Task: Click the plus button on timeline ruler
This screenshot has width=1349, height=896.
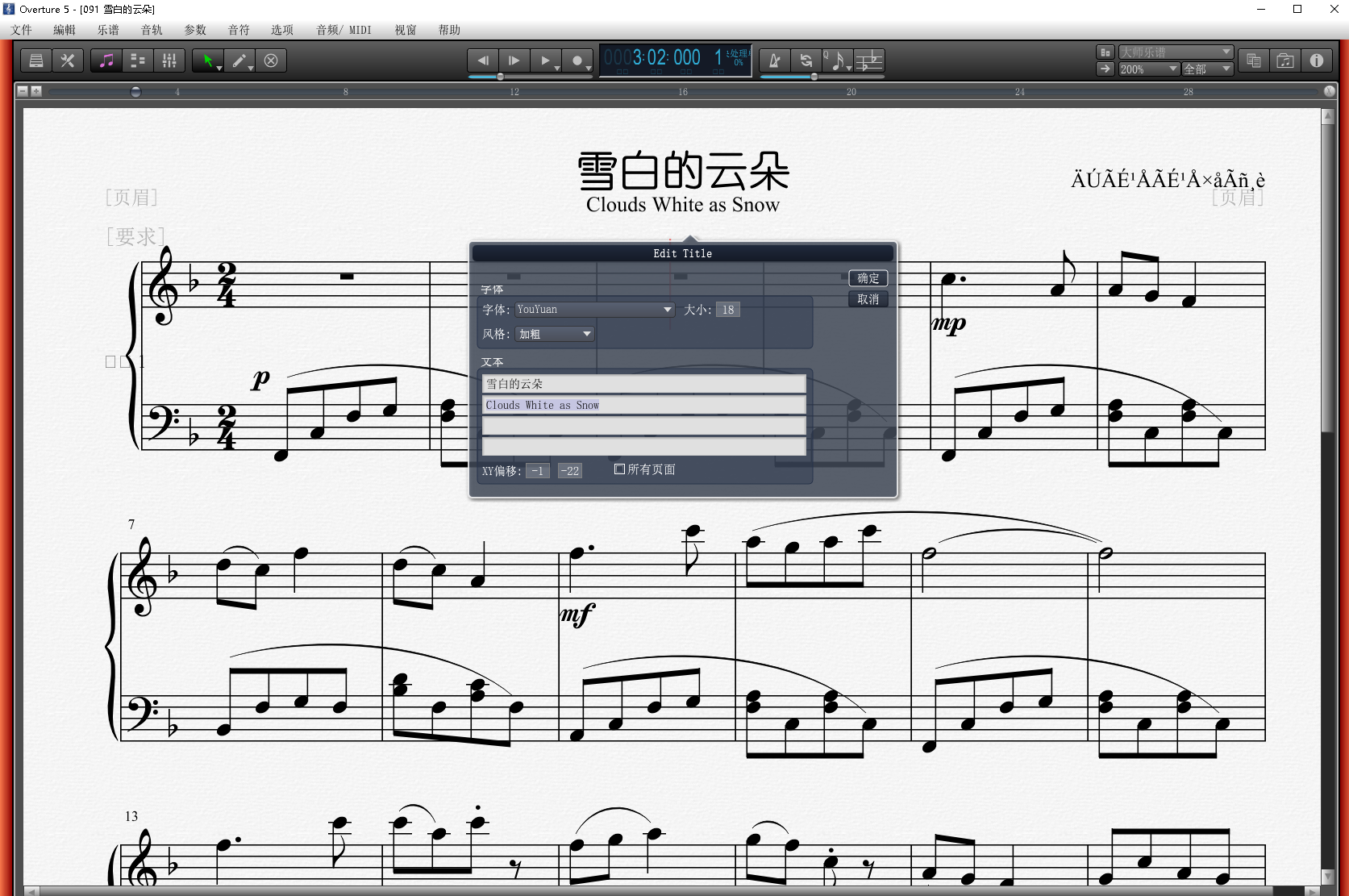Action: click(35, 91)
